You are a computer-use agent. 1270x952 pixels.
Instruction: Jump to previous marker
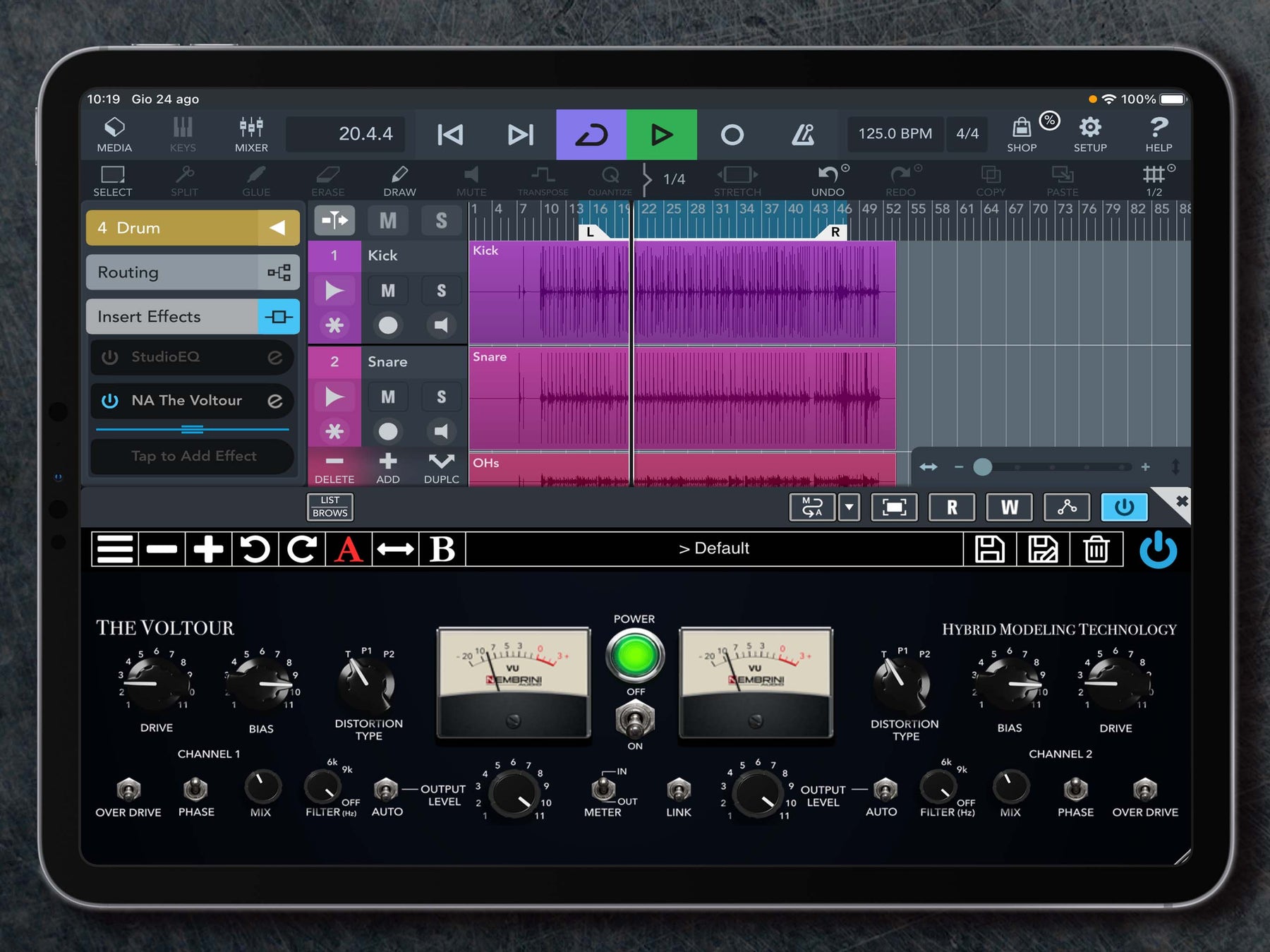[x=450, y=134]
